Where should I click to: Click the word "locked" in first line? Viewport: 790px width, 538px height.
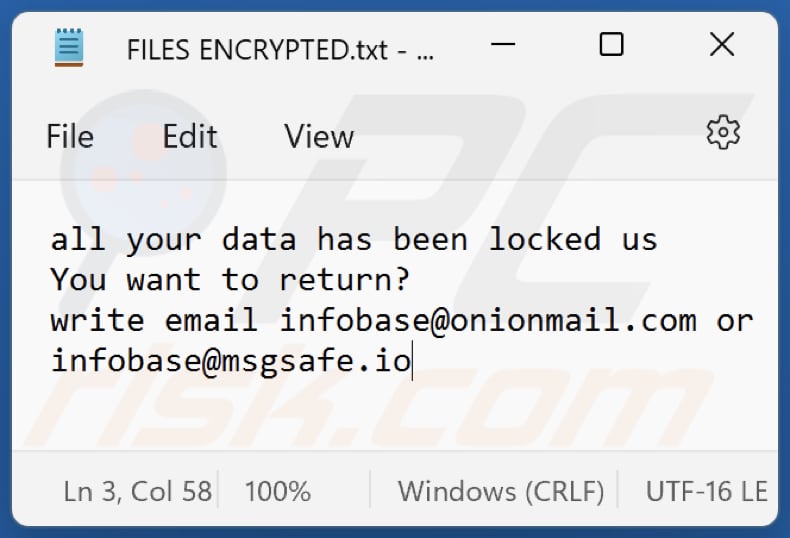545,239
